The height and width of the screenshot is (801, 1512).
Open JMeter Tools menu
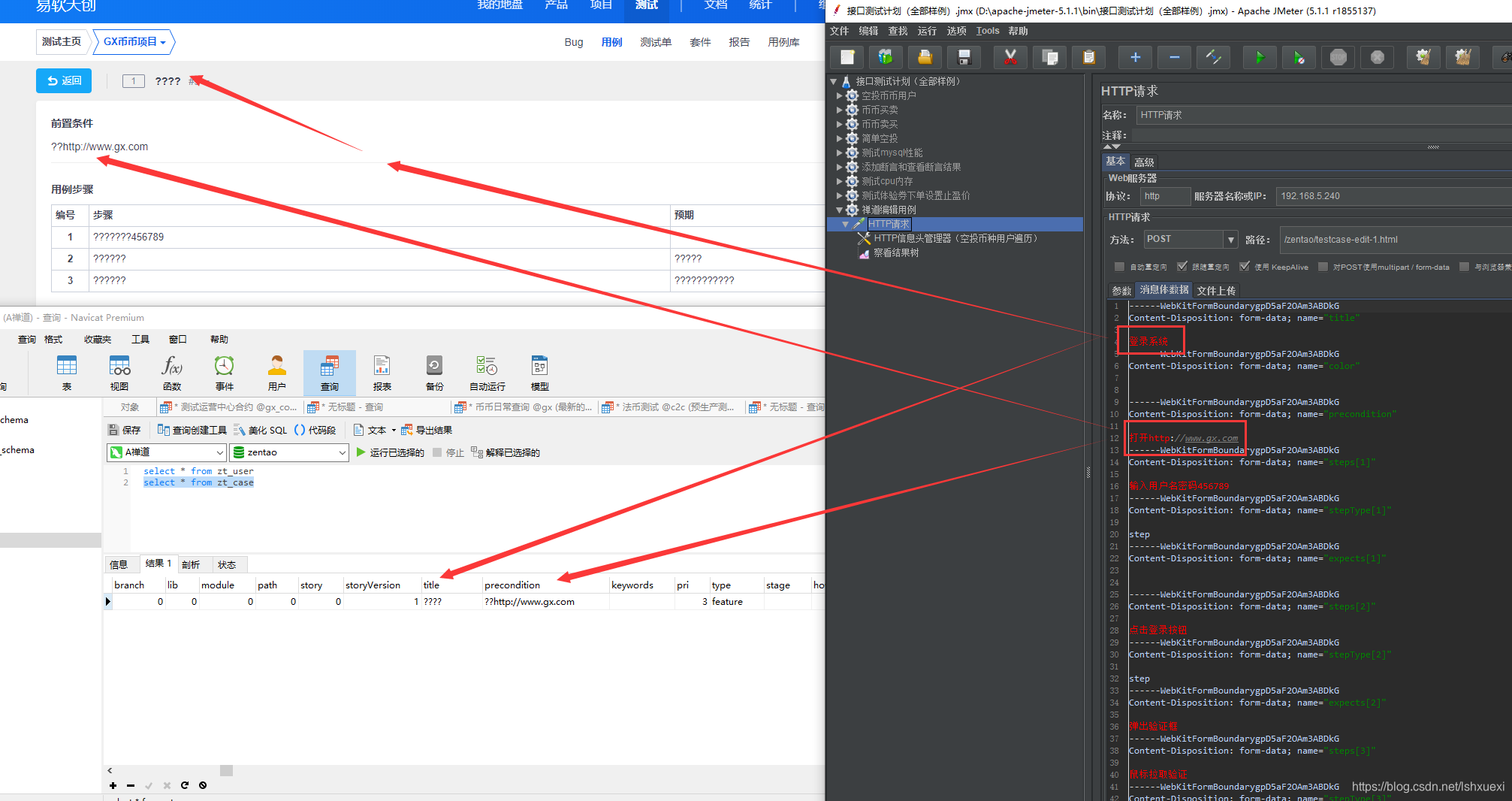(988, 31)
